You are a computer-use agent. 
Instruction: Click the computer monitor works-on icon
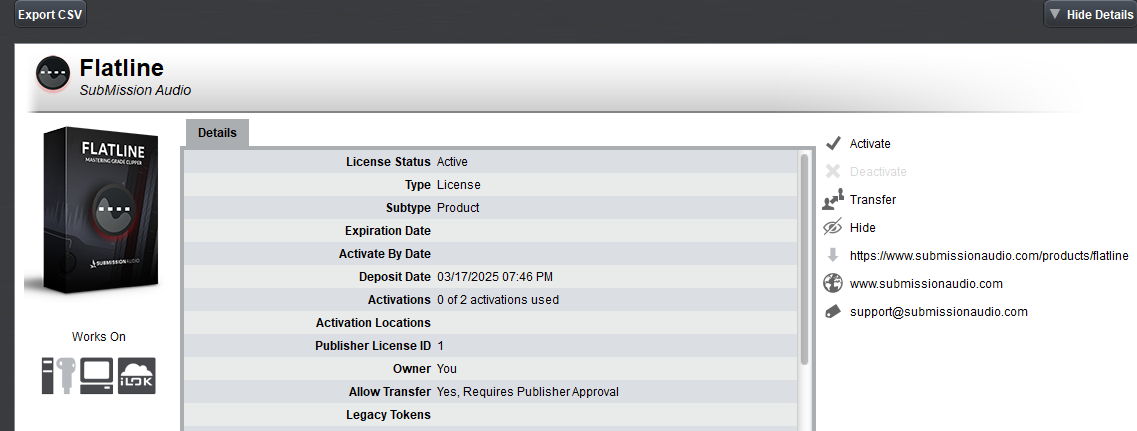click(98, 374)
